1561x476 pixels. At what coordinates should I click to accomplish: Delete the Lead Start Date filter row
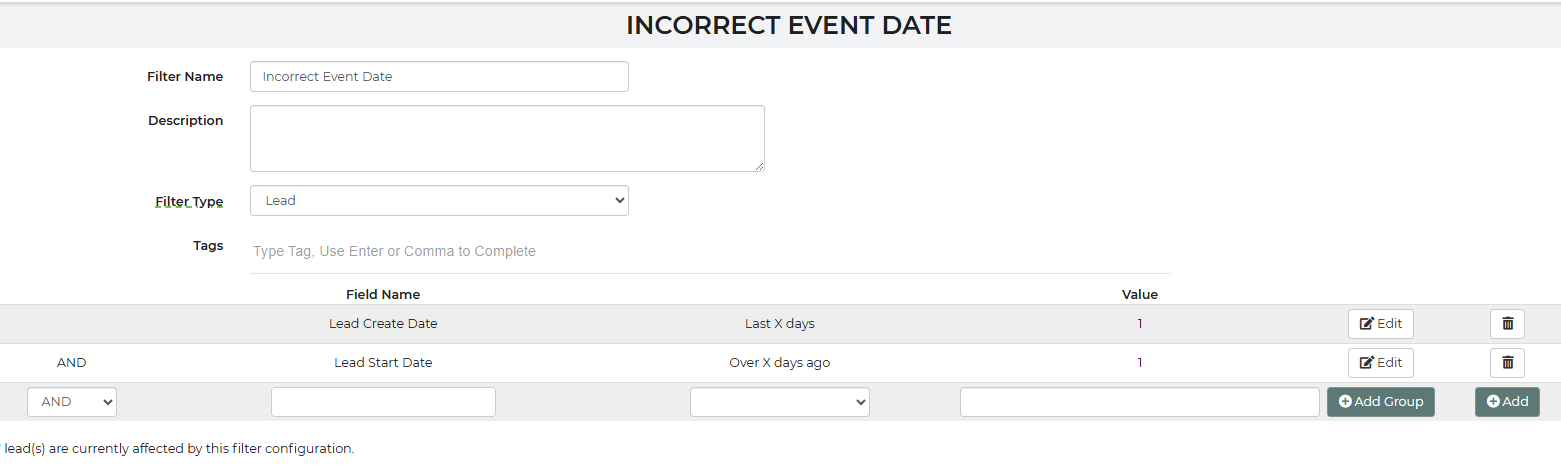point(1507,362)
